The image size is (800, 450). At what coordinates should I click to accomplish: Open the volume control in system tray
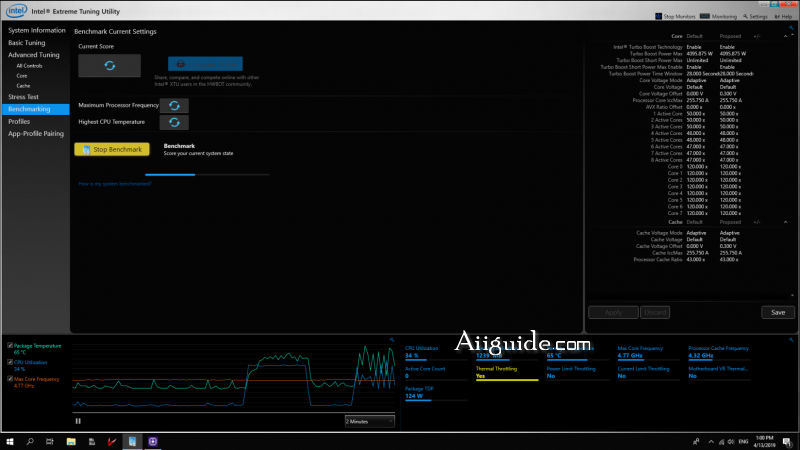731,442
